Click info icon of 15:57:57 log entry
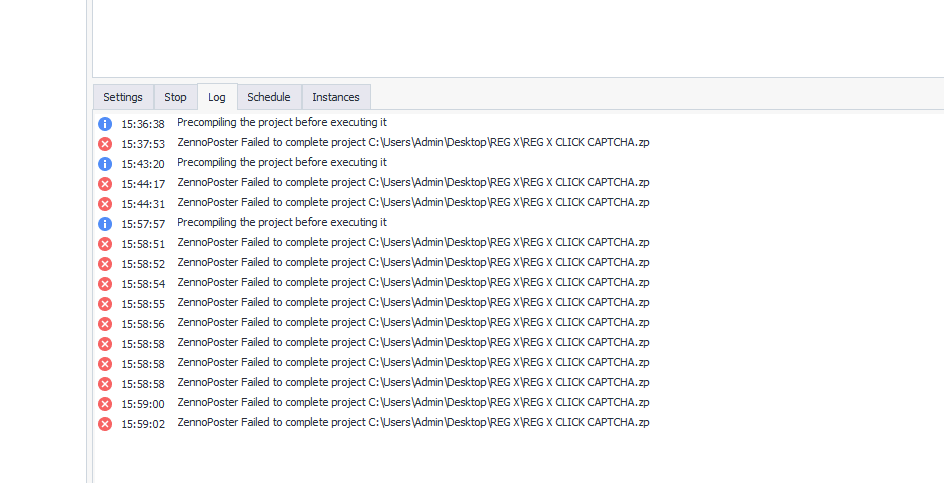Viewport: 944px width, 483px height. (x=105, y=224)
